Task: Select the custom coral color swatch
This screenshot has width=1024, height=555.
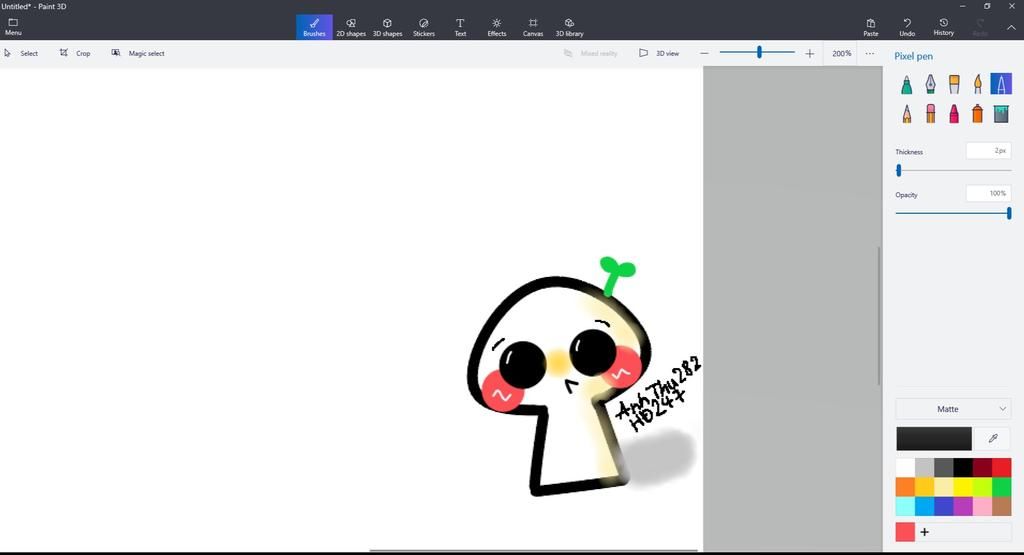Action: tap(905, 531)
